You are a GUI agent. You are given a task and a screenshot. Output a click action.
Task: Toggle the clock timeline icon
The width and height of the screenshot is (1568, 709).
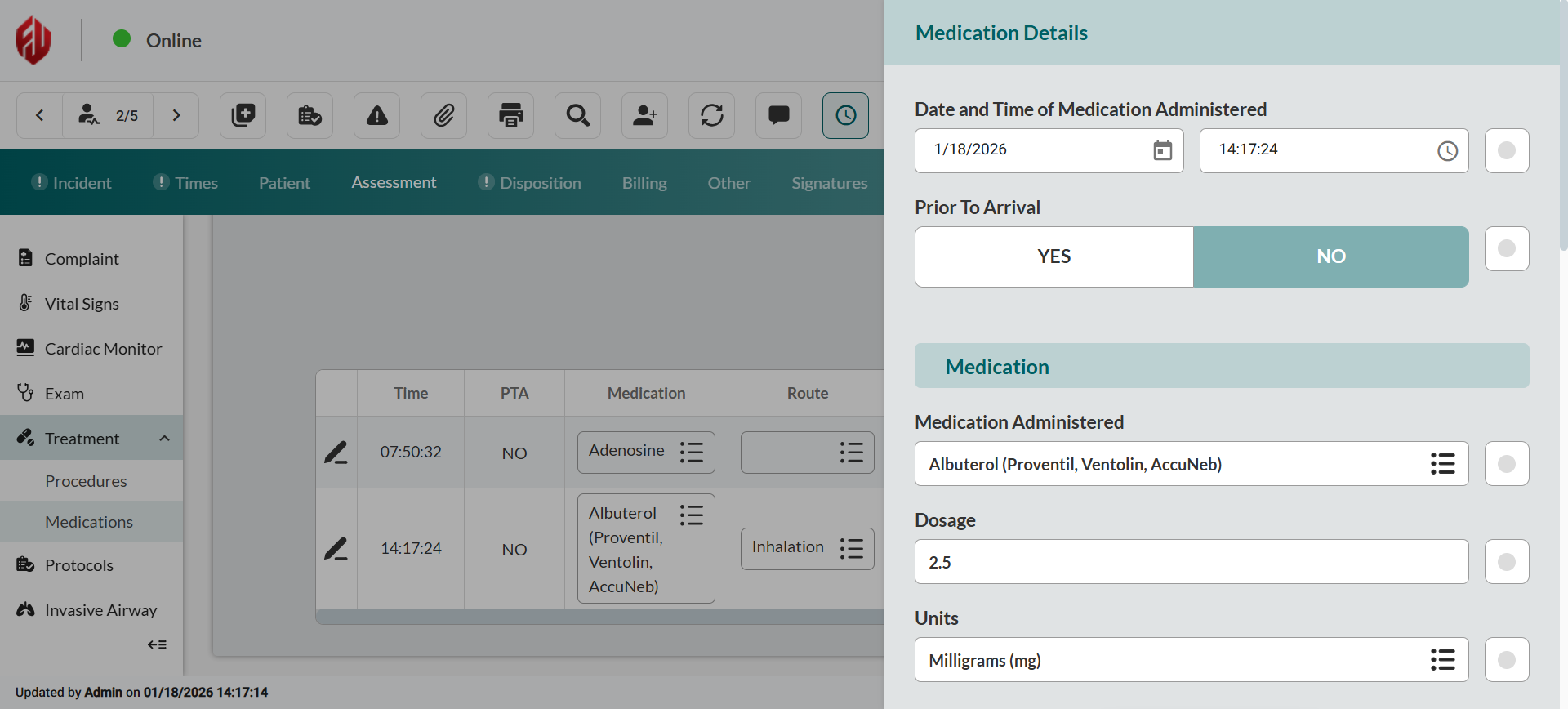coord(846,115)
